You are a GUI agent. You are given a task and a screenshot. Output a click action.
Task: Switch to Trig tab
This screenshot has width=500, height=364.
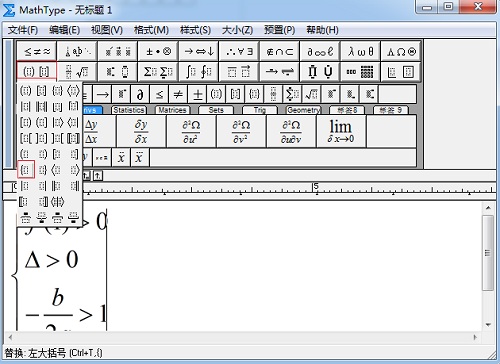[260, 110]
